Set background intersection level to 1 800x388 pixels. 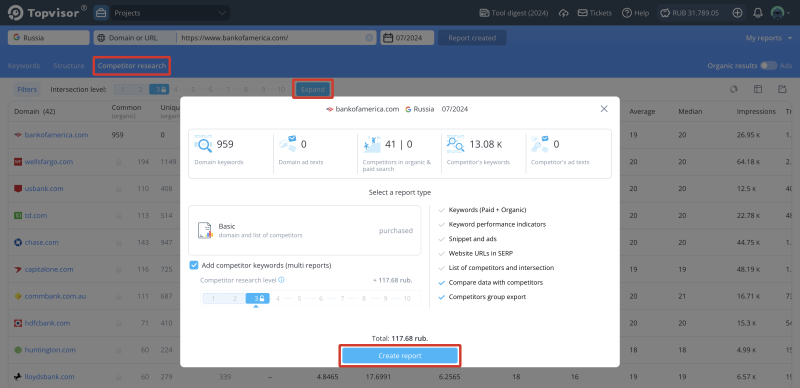point(122,89)
